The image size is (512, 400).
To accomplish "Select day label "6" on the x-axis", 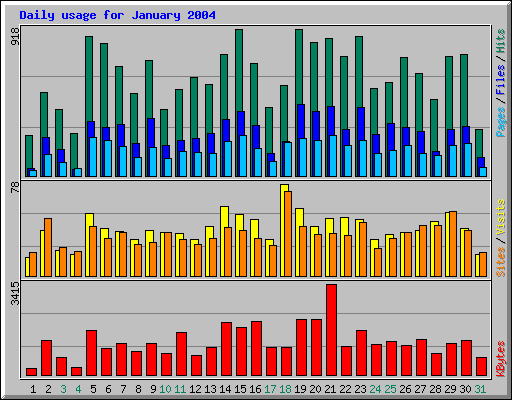I will [x=108, y=389].
